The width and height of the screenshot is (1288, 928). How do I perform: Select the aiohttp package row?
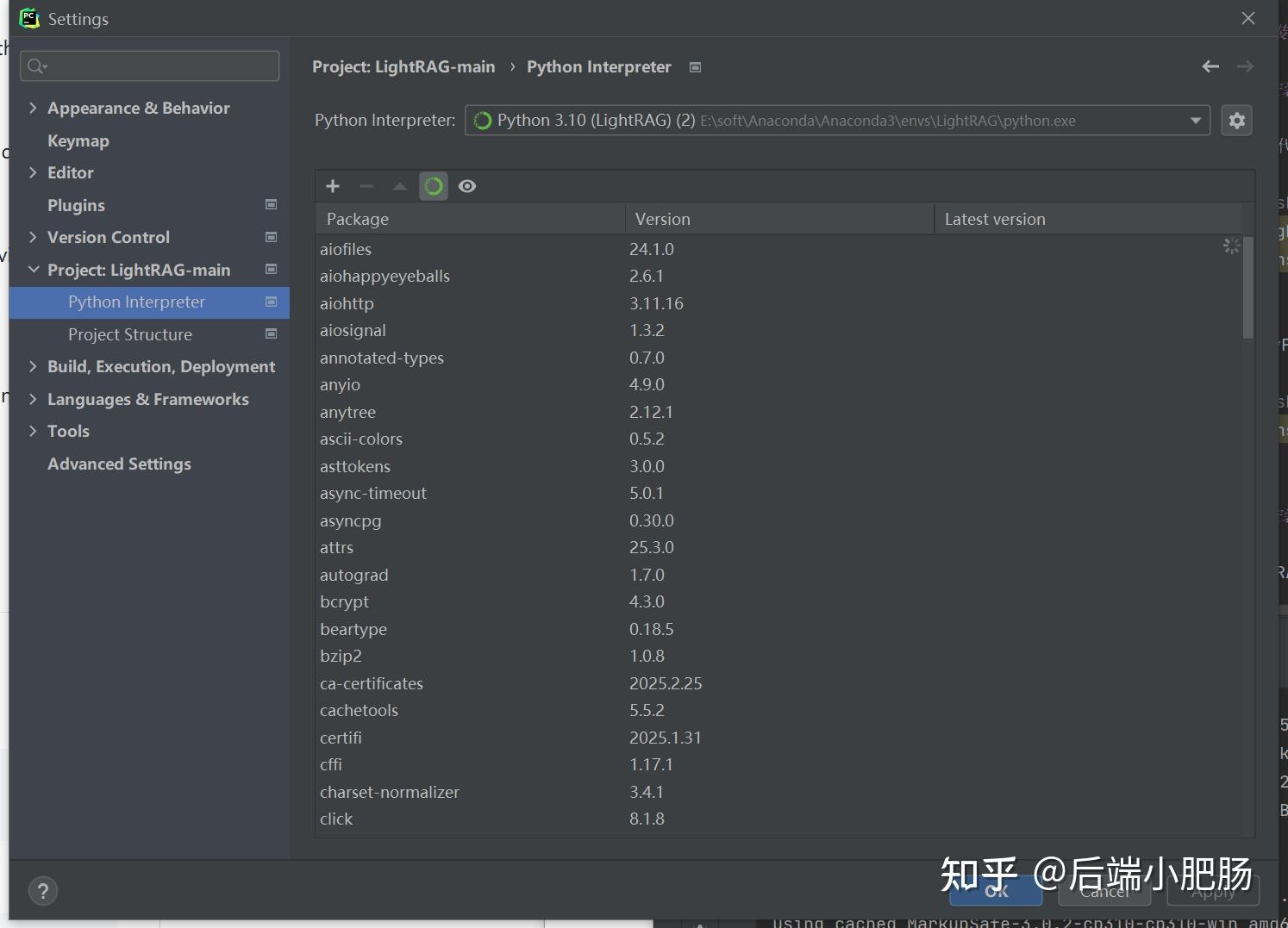[x=779, y=303]
